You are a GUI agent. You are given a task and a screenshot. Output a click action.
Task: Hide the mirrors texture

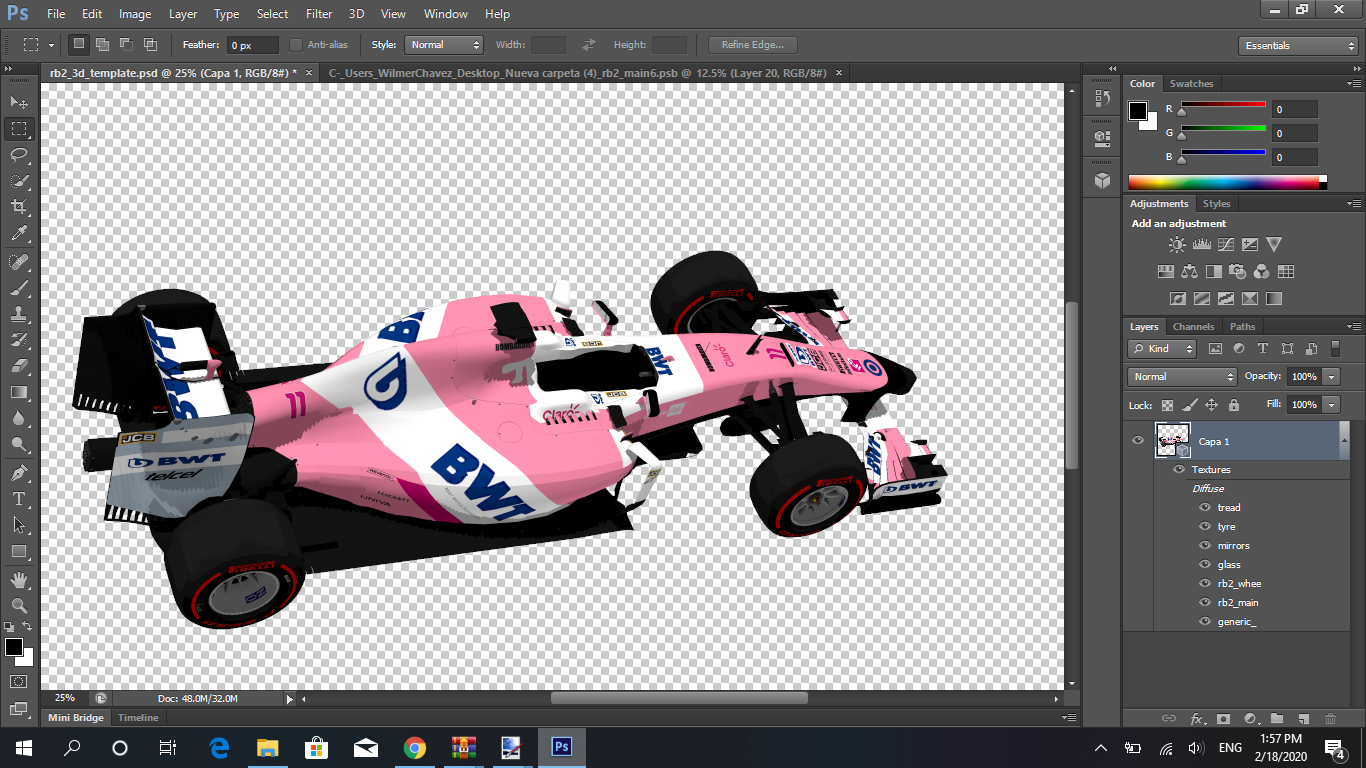(1205, 545)
